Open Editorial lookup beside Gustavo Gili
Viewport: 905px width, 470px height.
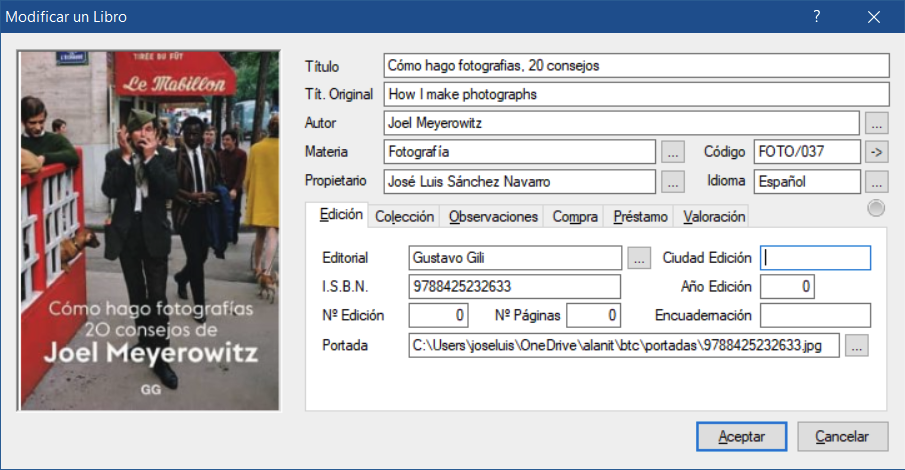pyautogui.click(x=639, y=258)
